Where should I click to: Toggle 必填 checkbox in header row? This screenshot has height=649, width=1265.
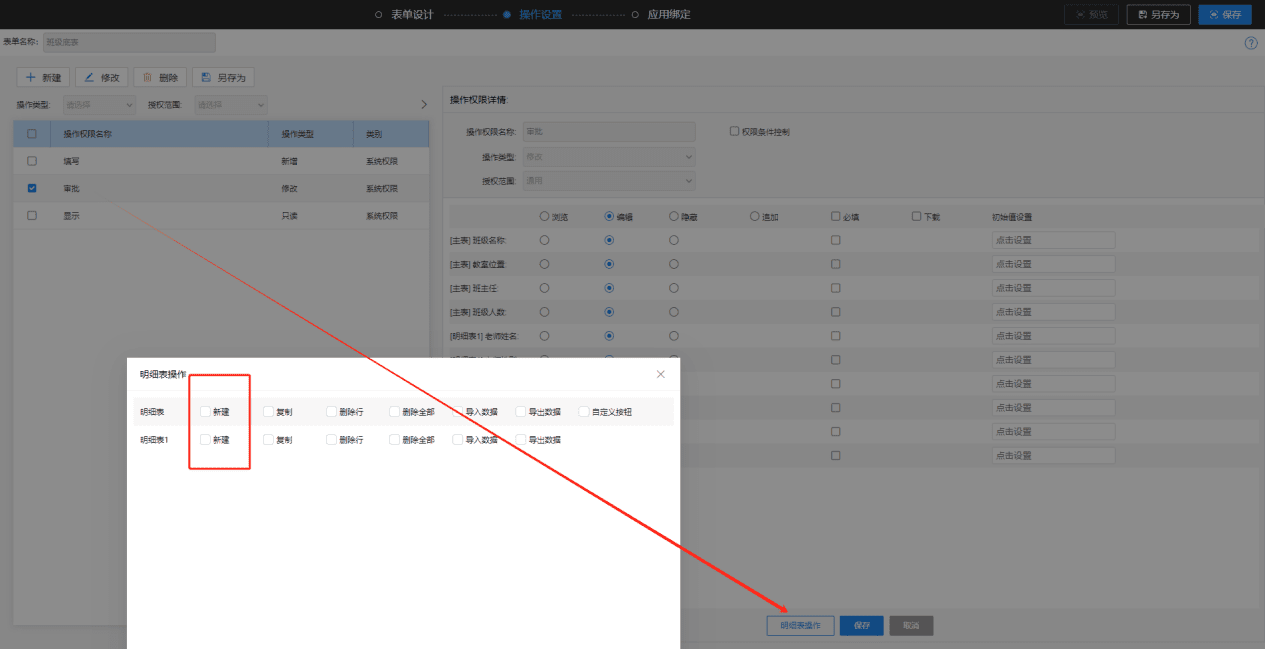click(x=835, y=216)
